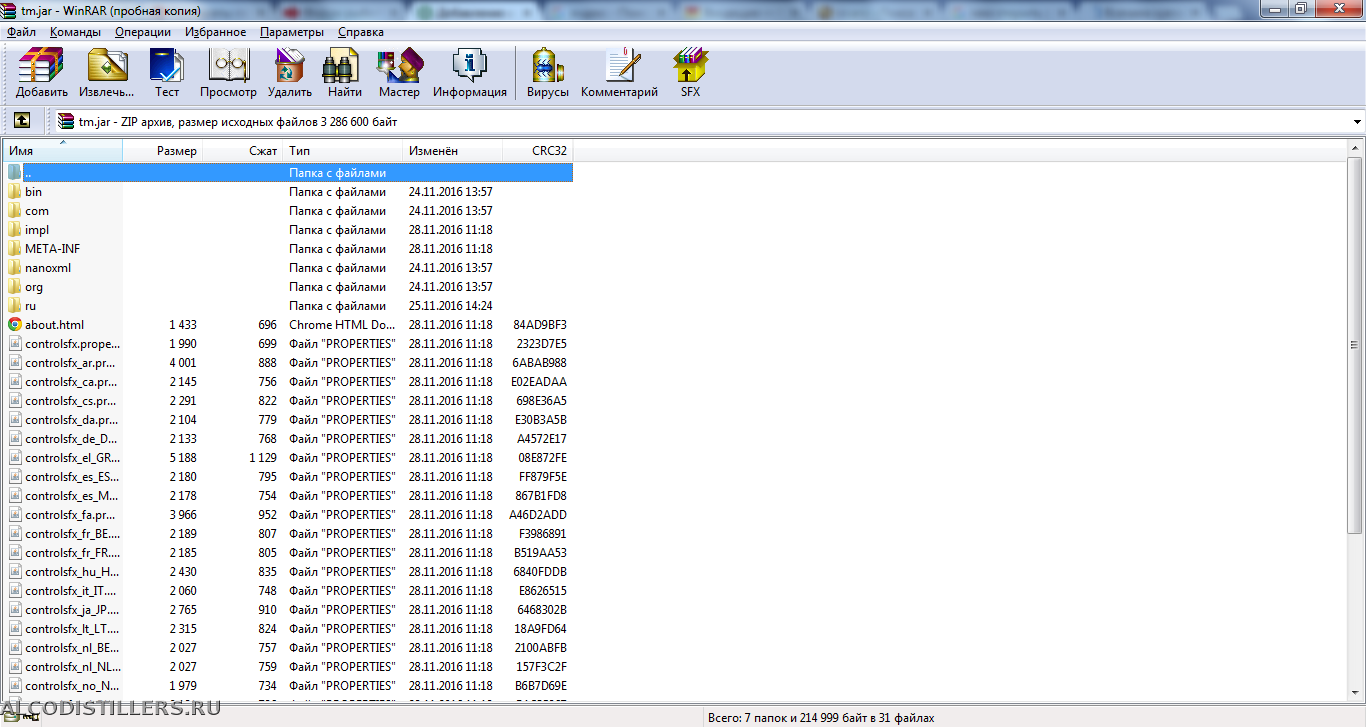Open the Параметры menu
This screenshot has width=1366, height=728.
point(291,32)
